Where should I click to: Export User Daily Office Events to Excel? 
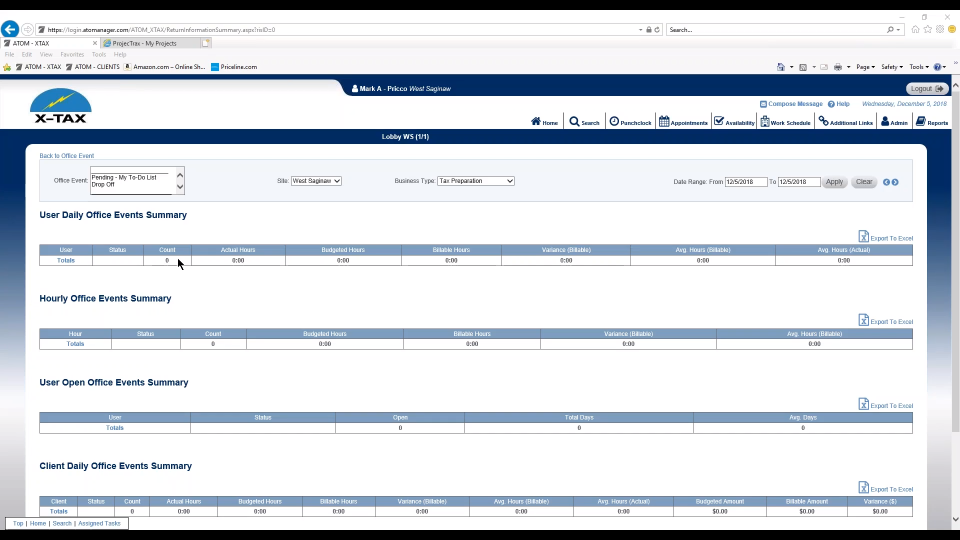coord(885,237)
